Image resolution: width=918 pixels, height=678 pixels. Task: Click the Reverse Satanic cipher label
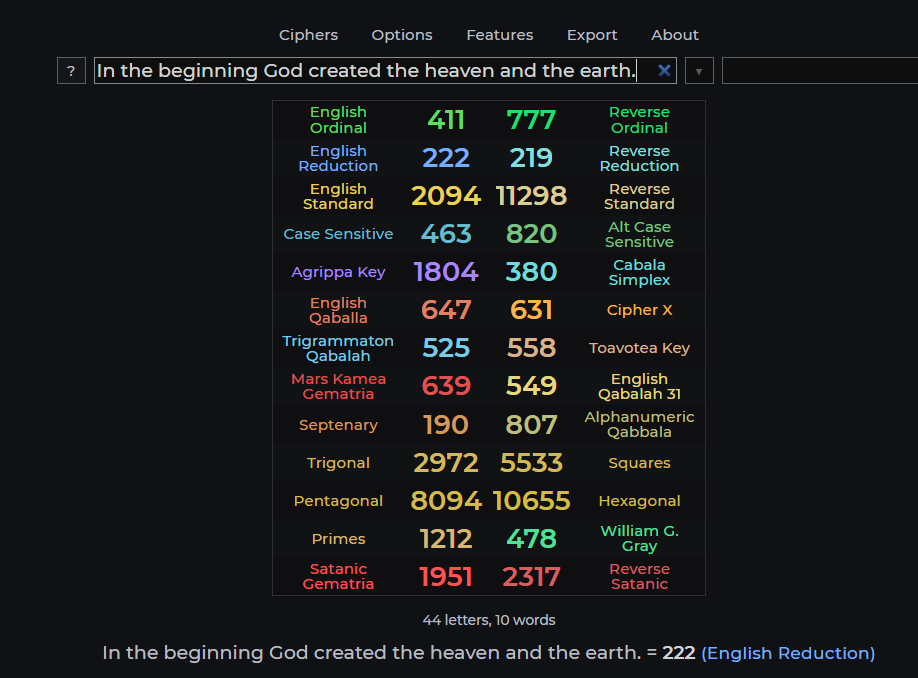point(639,577)
